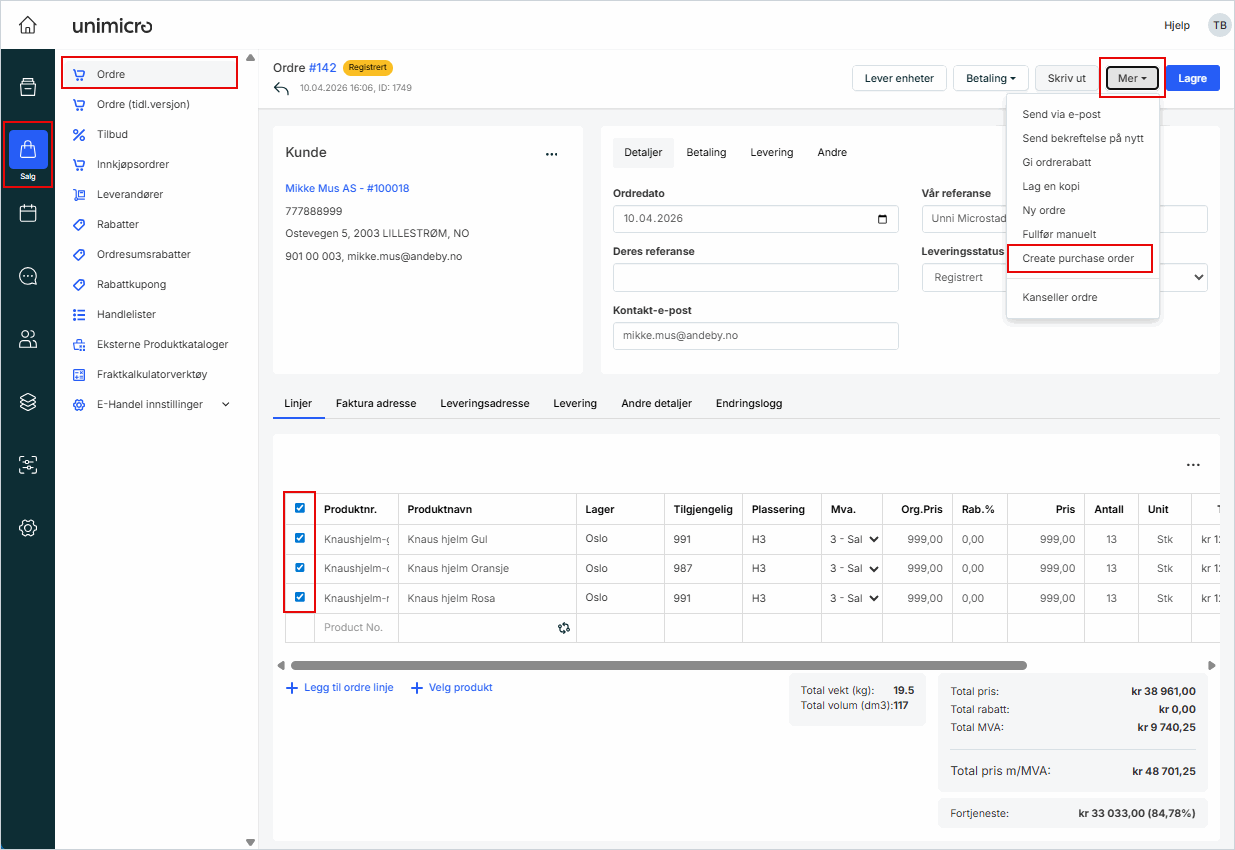The height and width of the screenshot is (850, 1235).
Task: Open the settings gear sidebar icon
Action: click(x=28, y=527)
